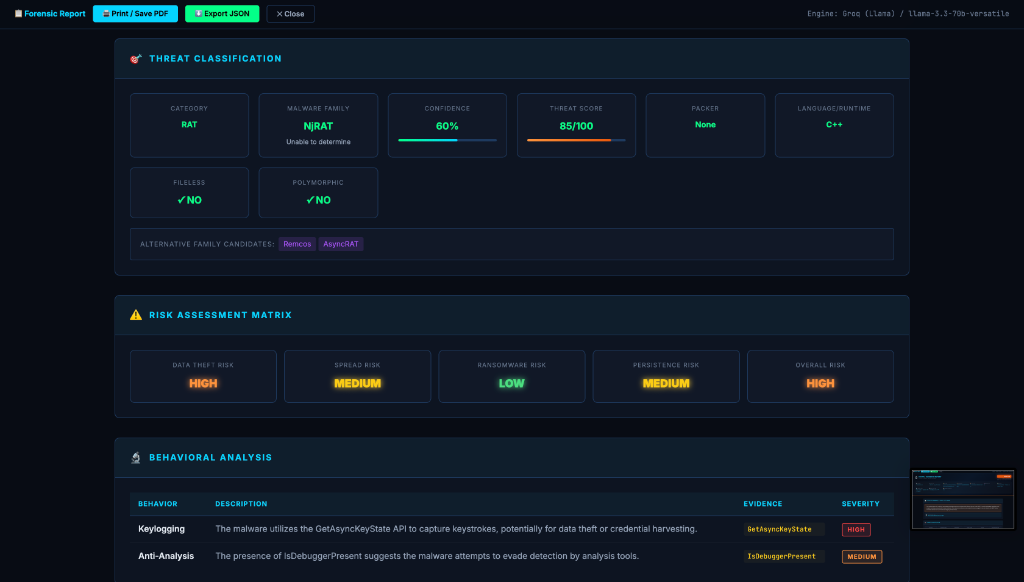Click the Behavioral Analysis microscope icon
Screen dimensions: 1024x582
136,458
